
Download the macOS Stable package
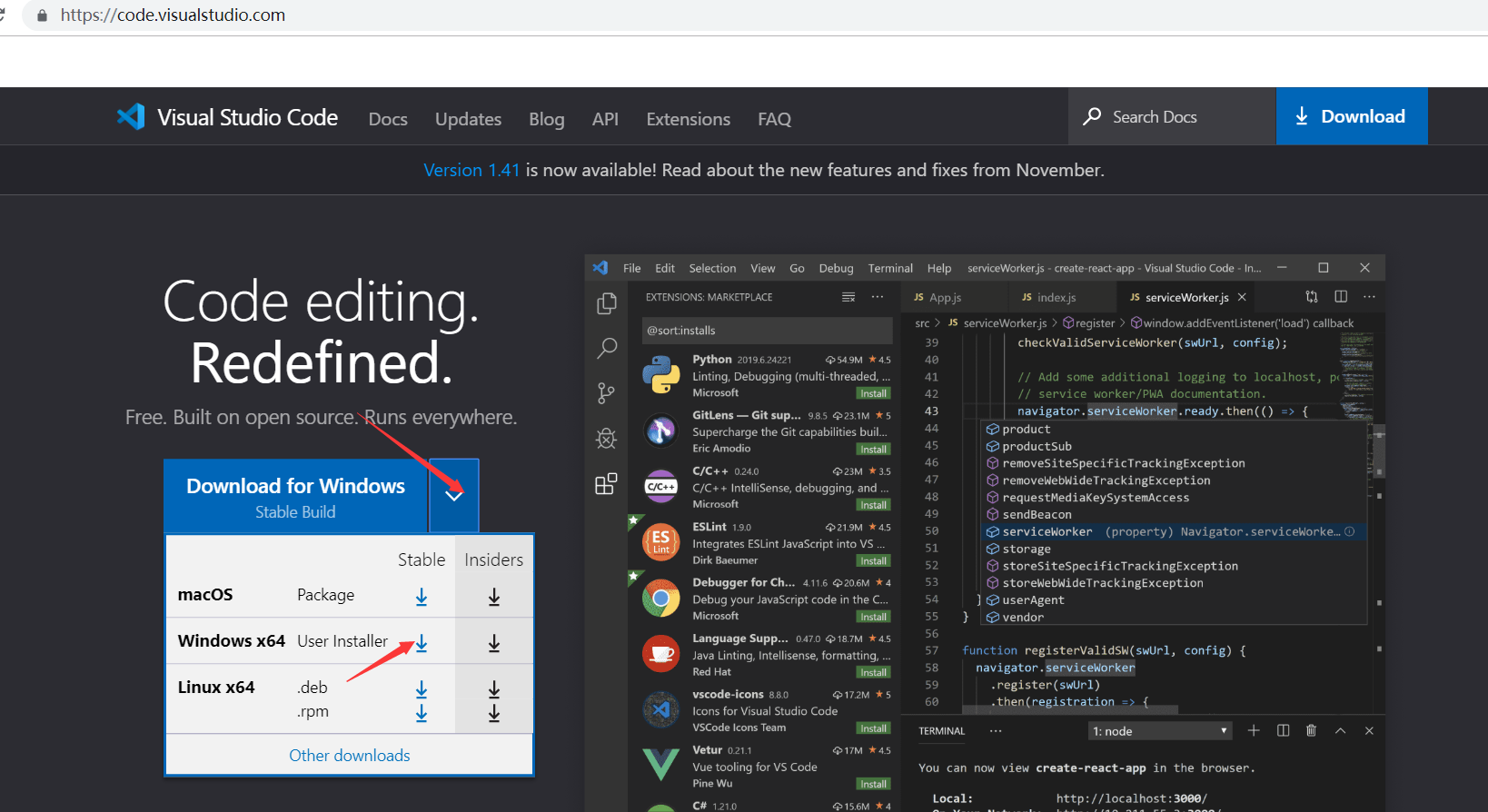tap(422, 596)
